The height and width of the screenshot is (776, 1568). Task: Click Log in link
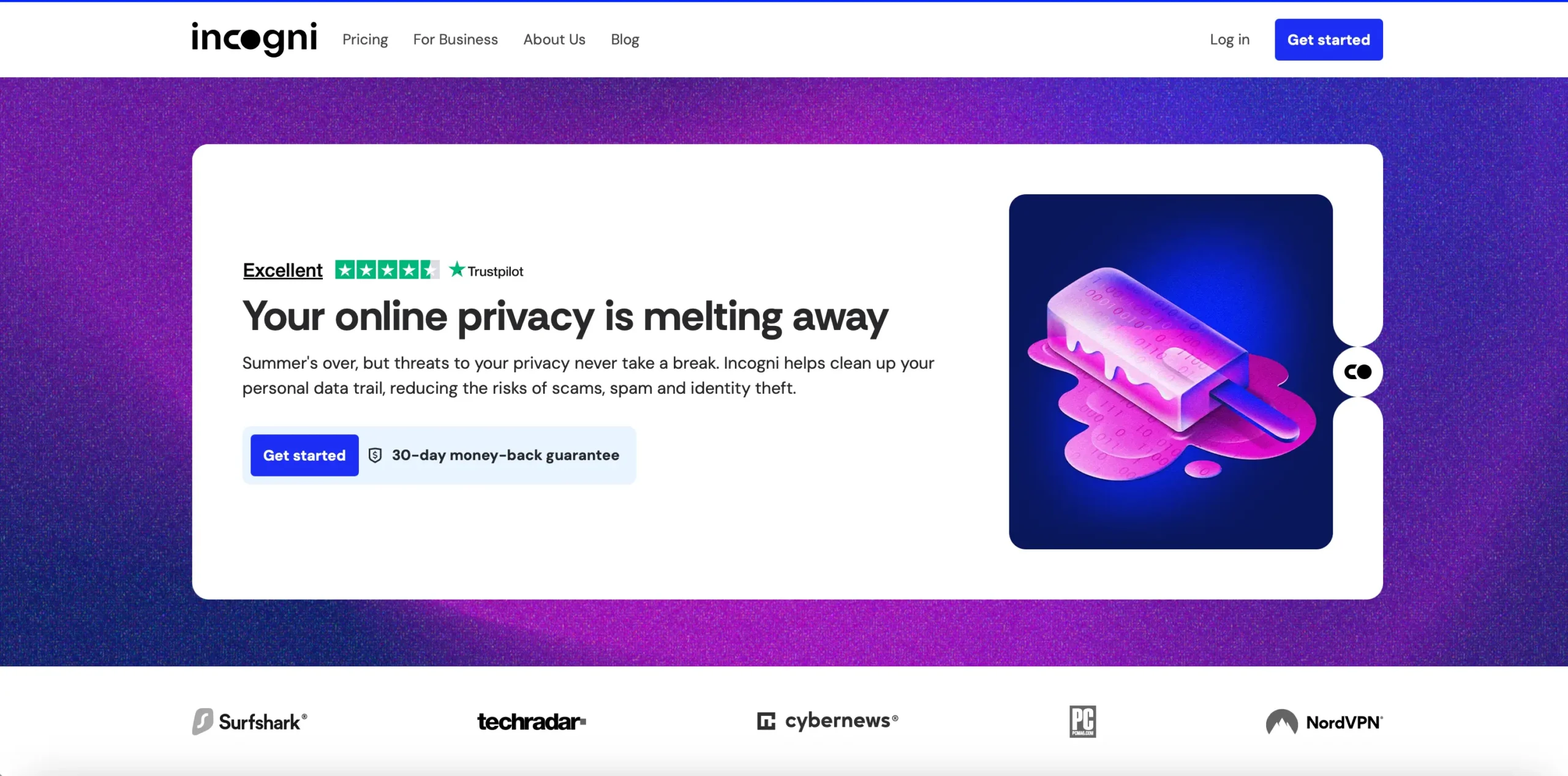click(1229, 39)
